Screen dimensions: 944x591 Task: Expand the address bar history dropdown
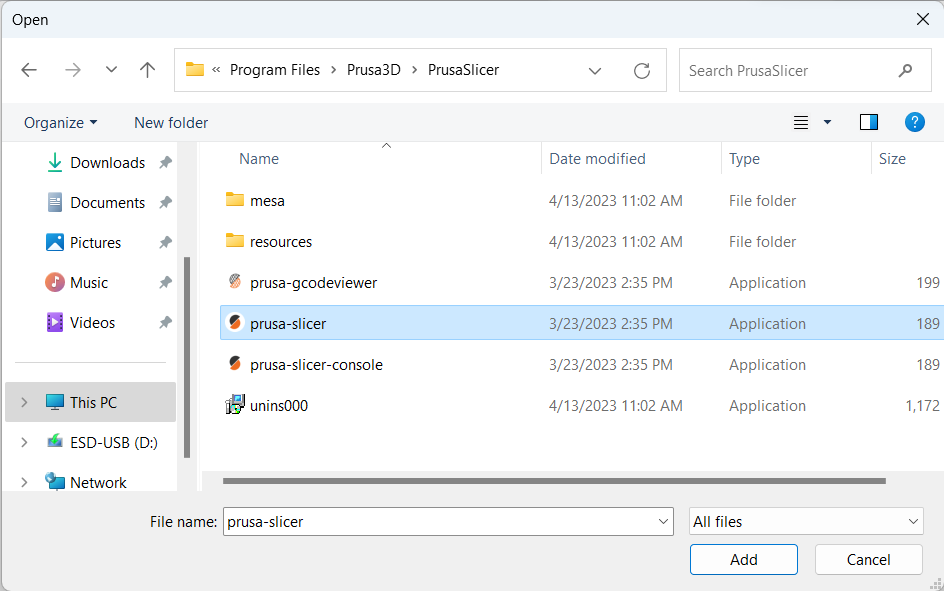(595, 70)
